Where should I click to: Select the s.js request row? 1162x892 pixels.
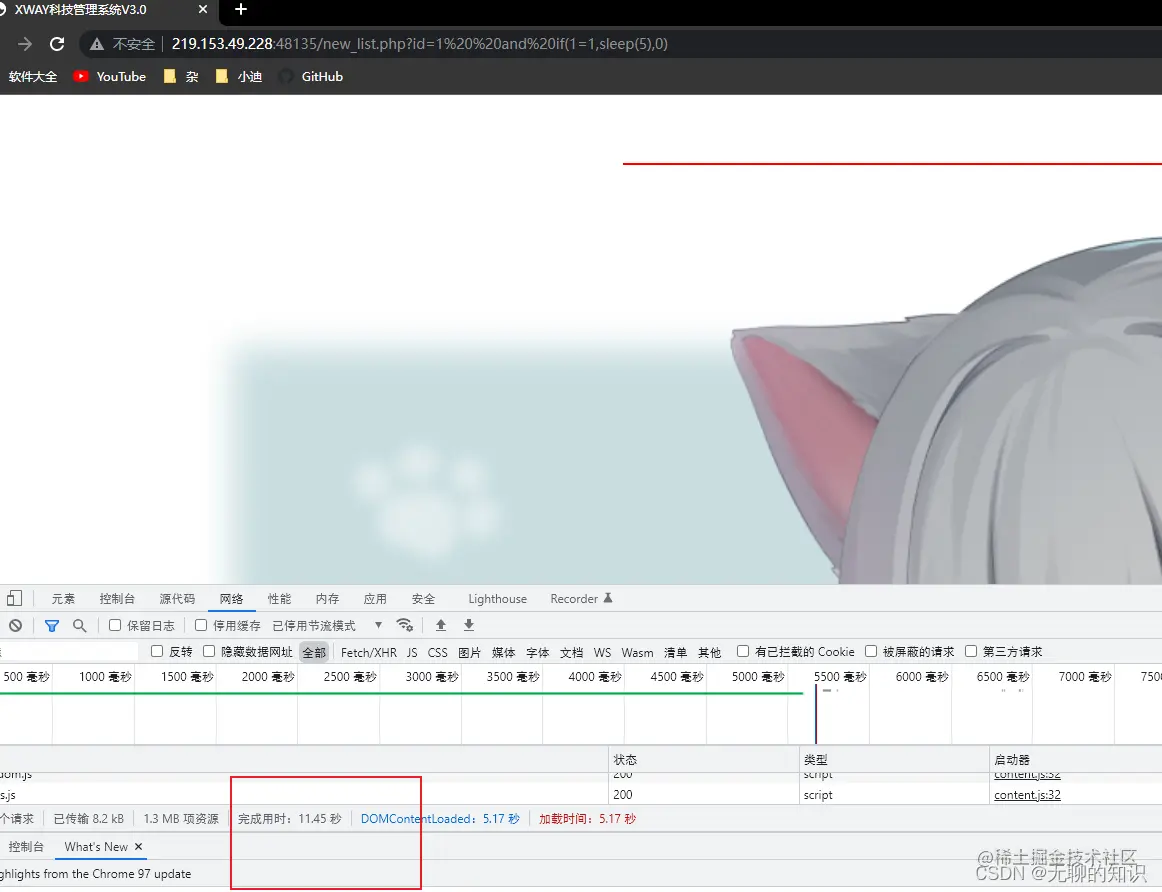[x=581, y=795]
